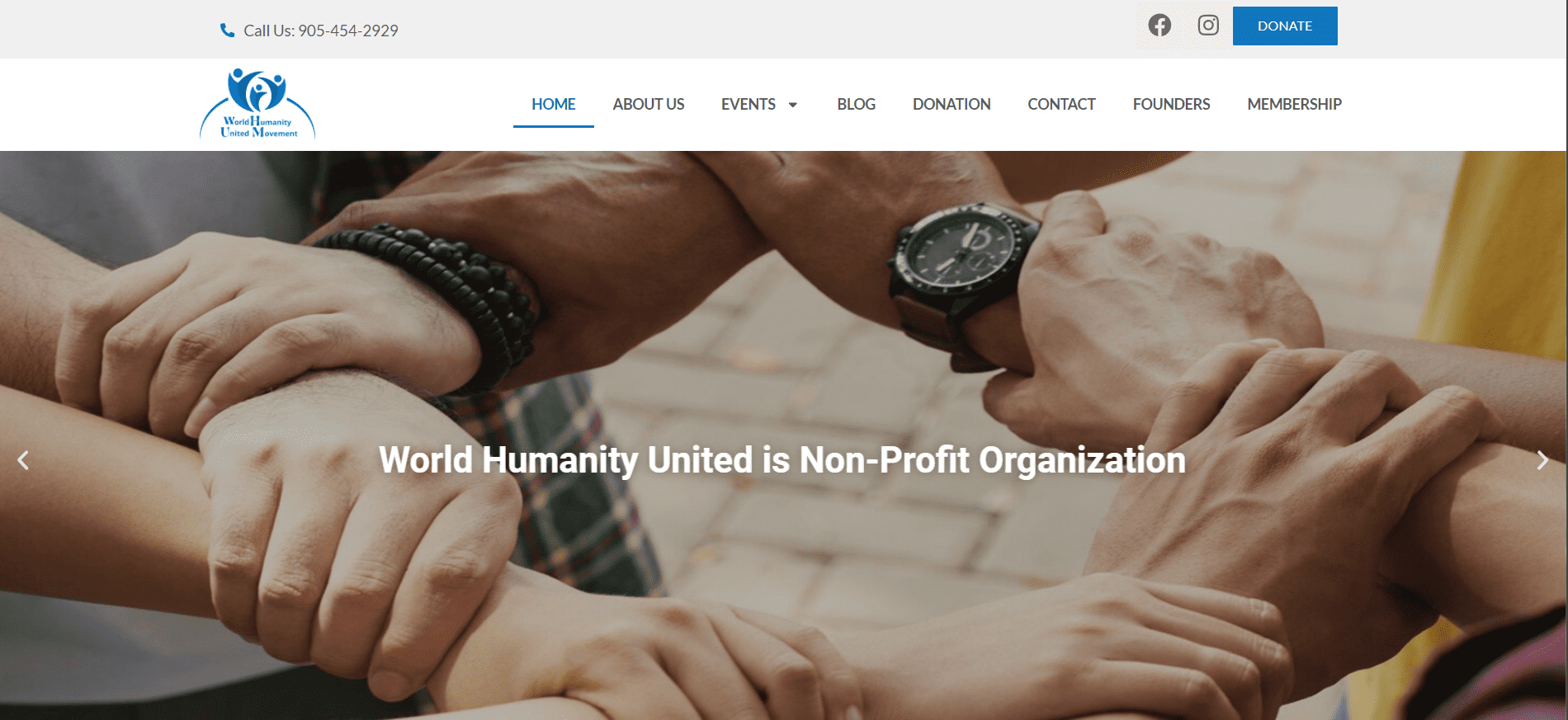Open the Membership page
Viewport: 1568px width, 720px height.
1294,104
